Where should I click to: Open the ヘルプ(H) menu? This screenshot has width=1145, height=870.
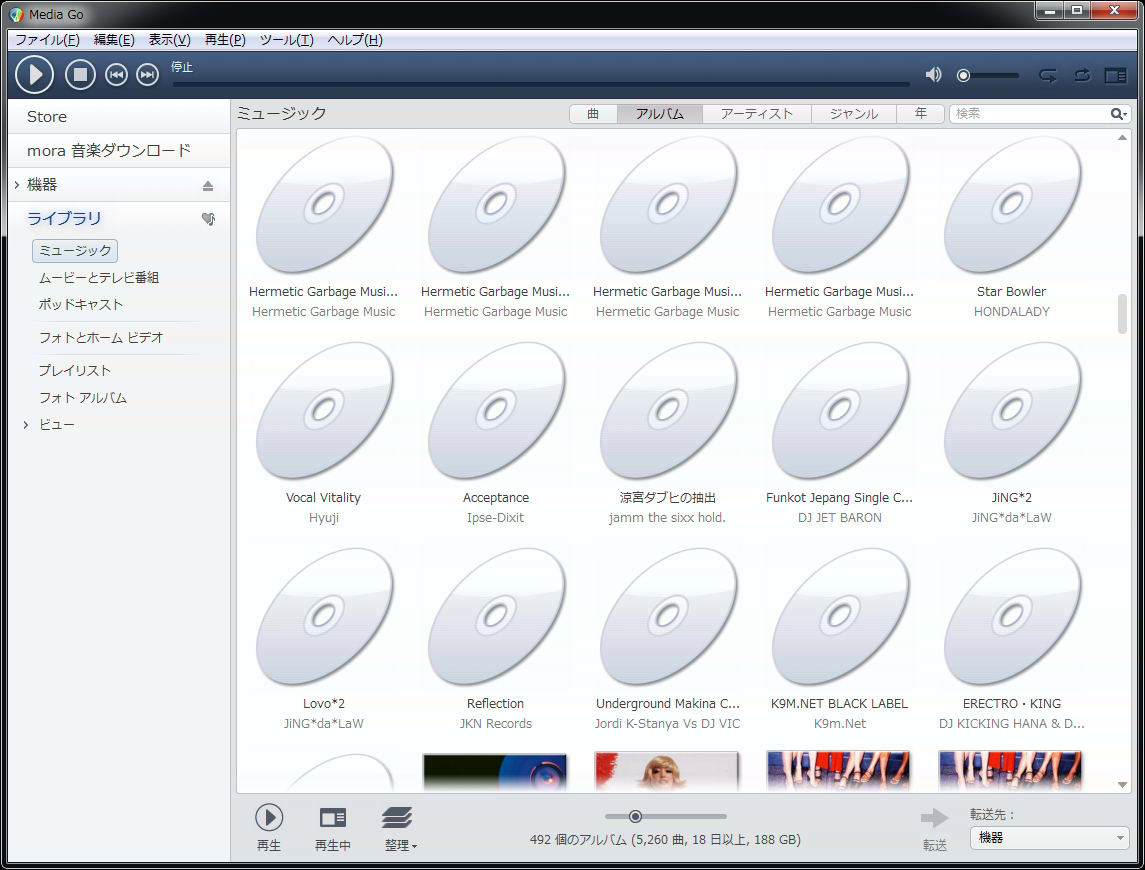(355, 39)
